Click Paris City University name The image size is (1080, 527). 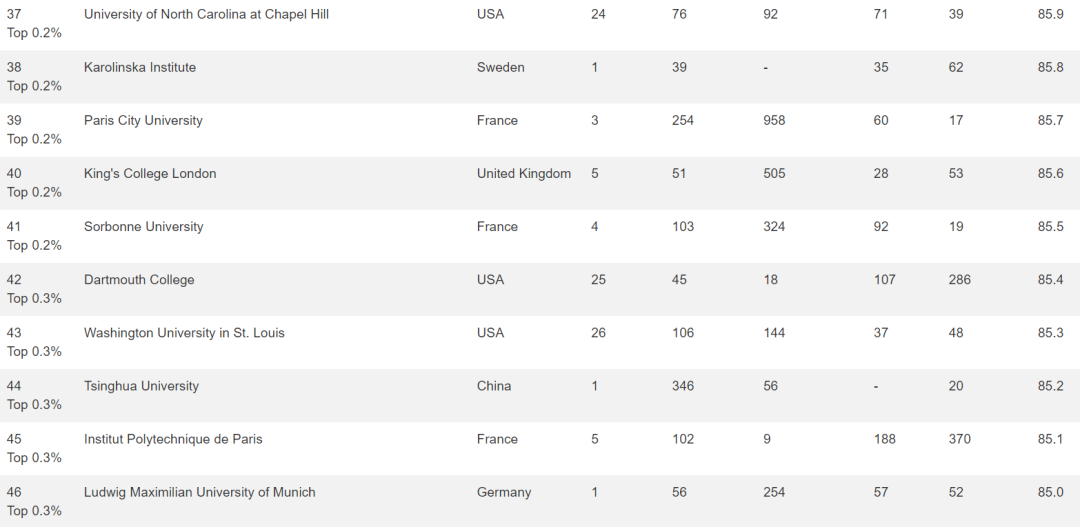[x=143, y=121]
